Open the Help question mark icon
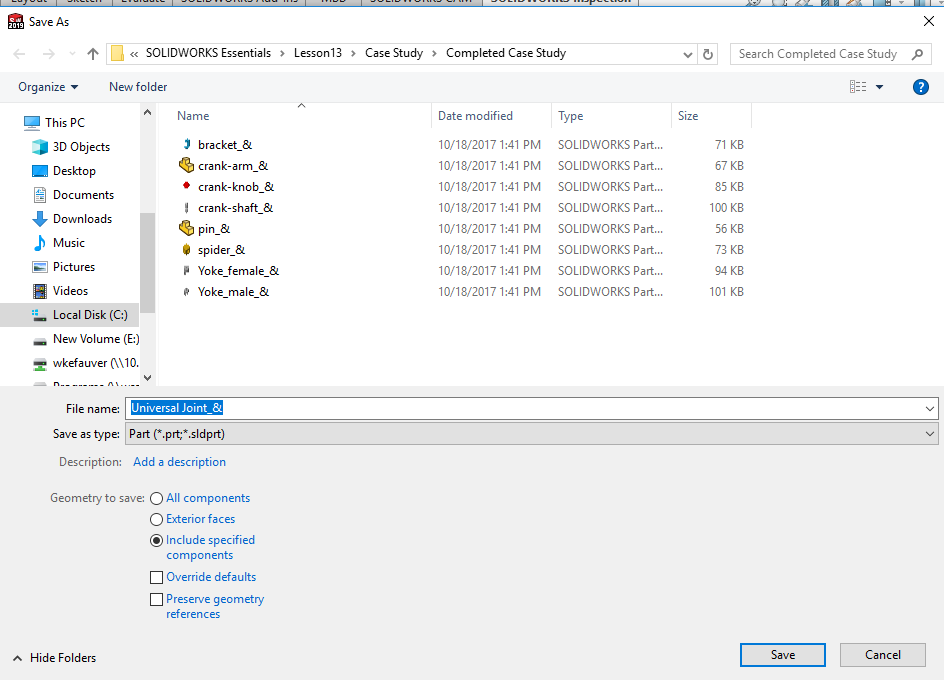This screenshot has height=680, width=944. (x=921, y=87)
